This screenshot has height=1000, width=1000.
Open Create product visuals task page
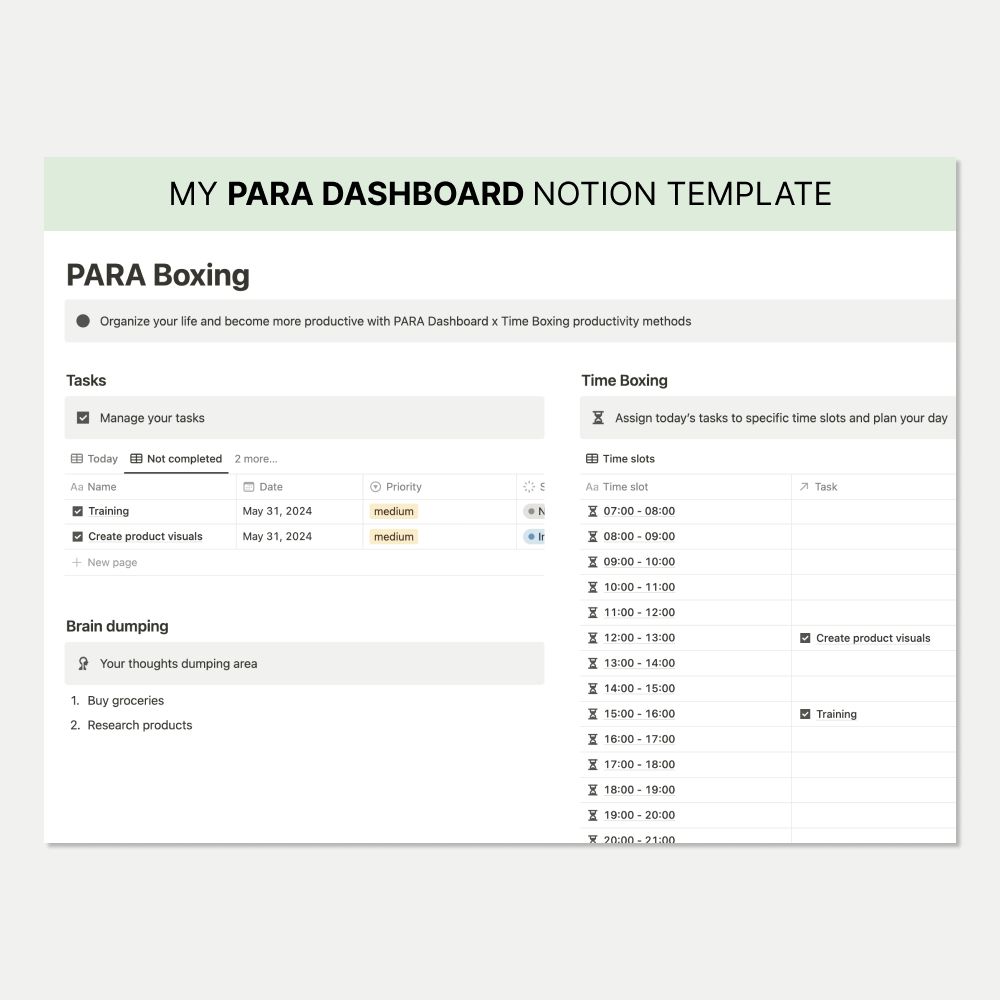point(145,536)
